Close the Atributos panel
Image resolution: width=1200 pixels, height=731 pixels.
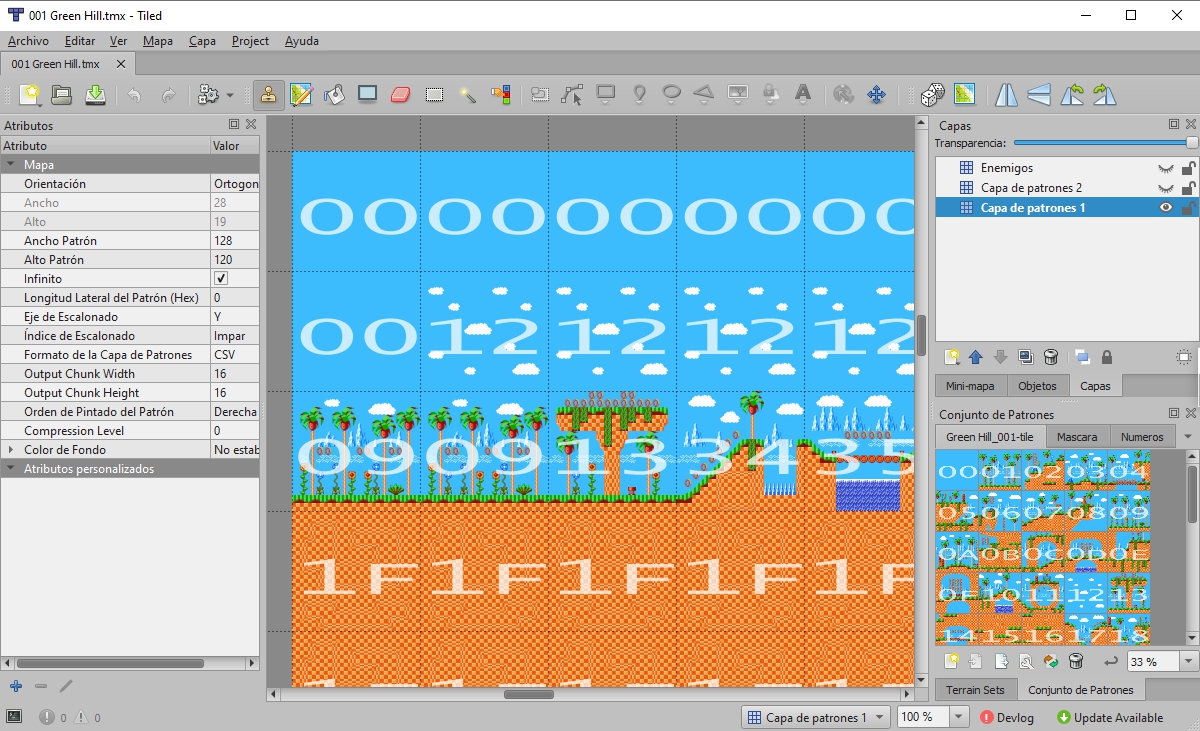point(251,125)
